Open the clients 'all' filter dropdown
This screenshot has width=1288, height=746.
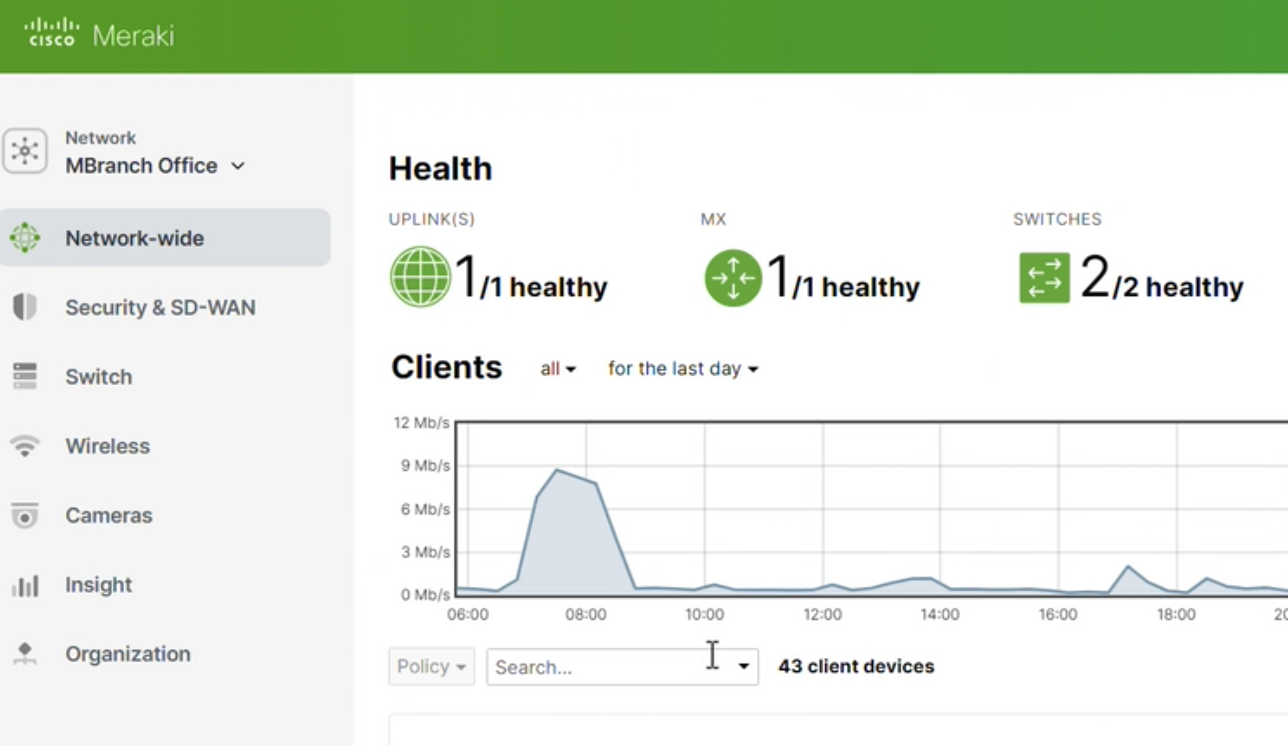coord(557,369)
